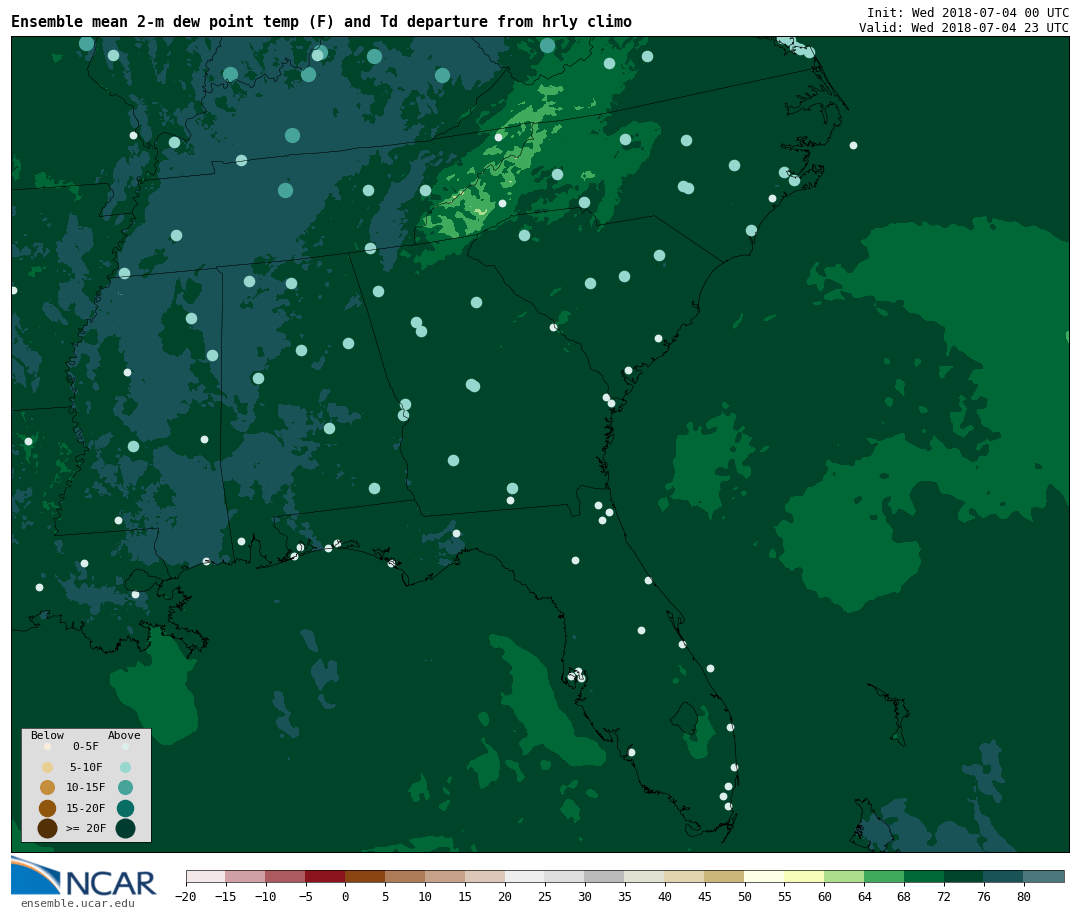Pick the colorbar swatch between -20 and -15
This screenshot has height=915, width=1080.
(x=206, y=876)
